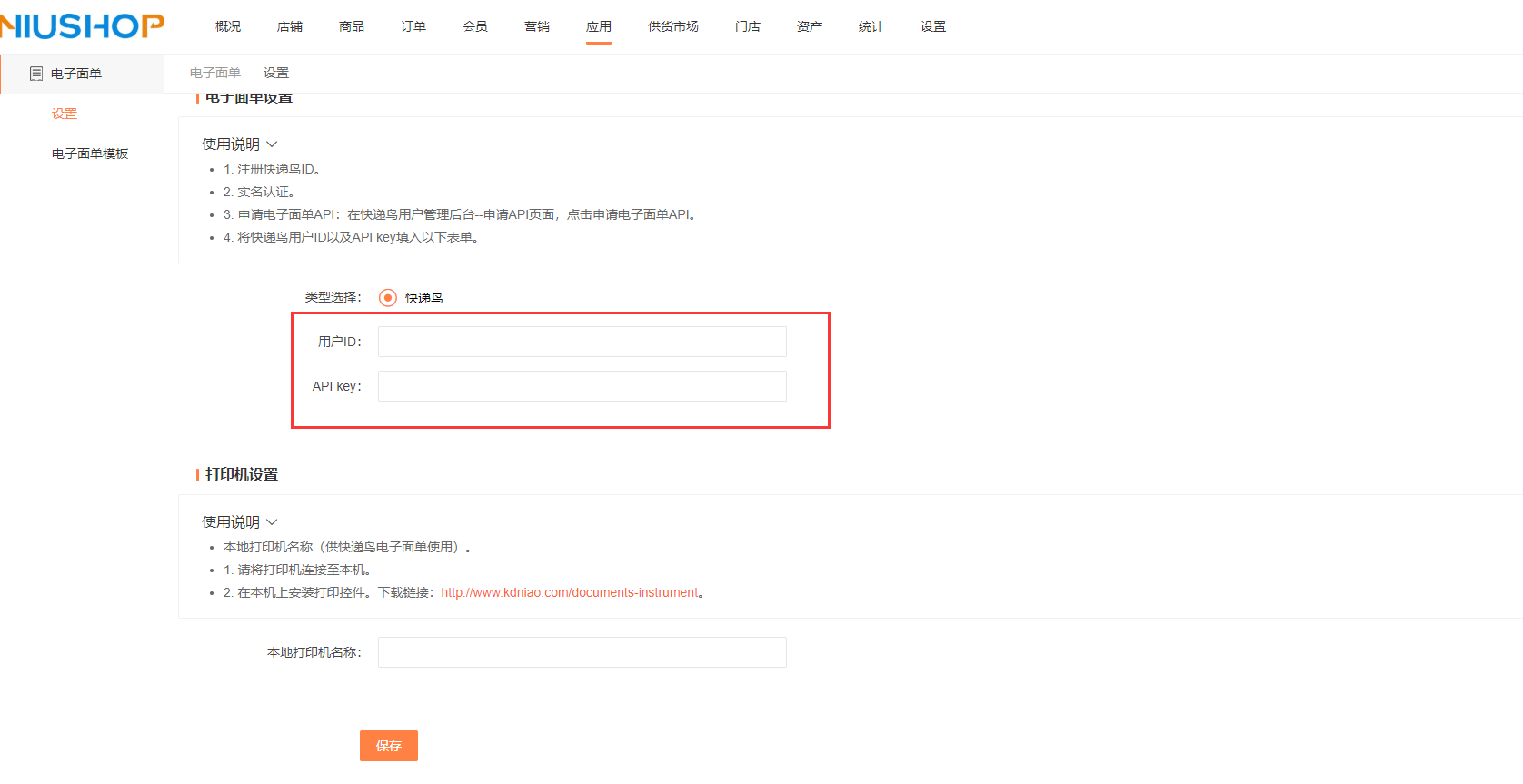This screenshot has width=1523, height=784.
Task: Open the 会员 top menu
Action: pos(475,27)
